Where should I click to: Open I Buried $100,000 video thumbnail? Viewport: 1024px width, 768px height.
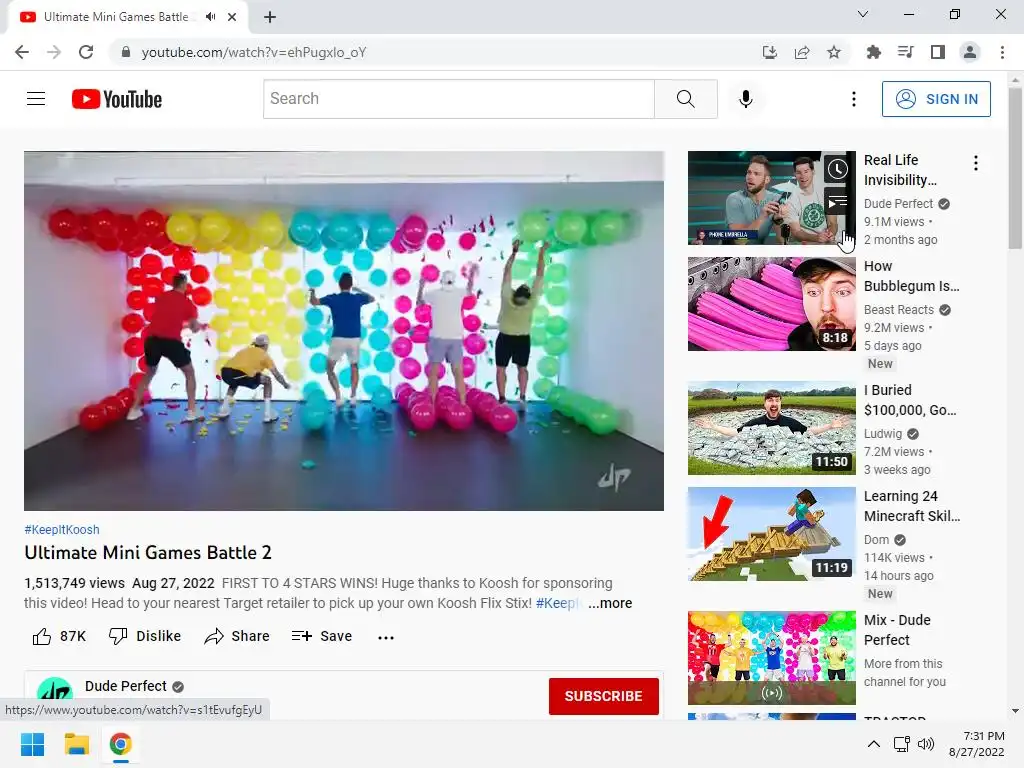tap(771, 428)
